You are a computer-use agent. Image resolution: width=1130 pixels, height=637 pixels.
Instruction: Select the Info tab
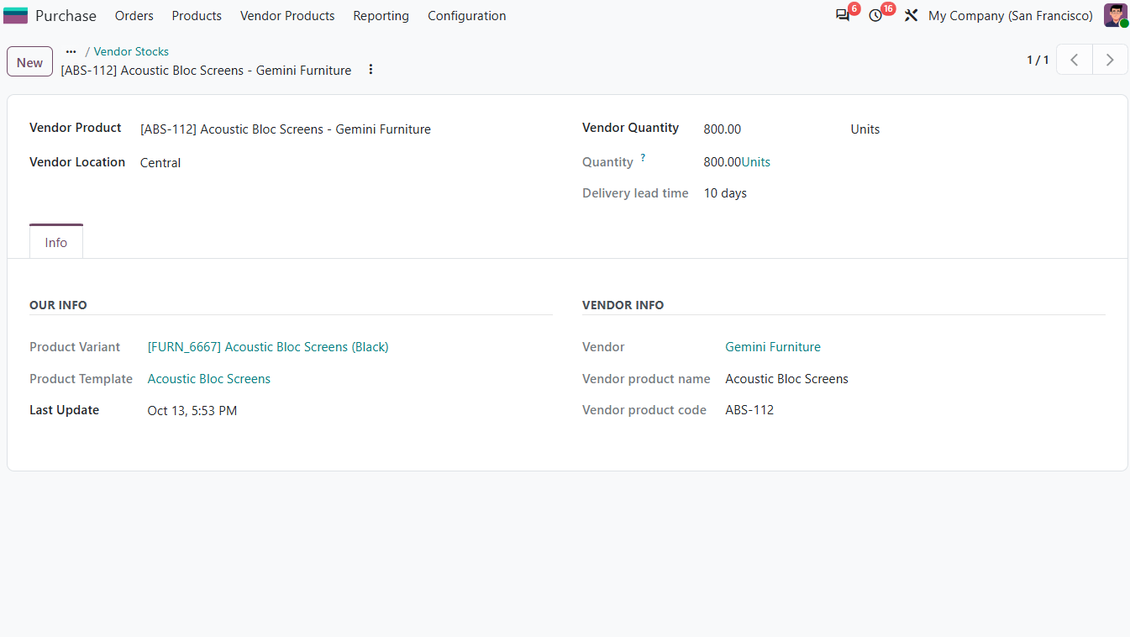pyautogui.click(x=56, y=242)
